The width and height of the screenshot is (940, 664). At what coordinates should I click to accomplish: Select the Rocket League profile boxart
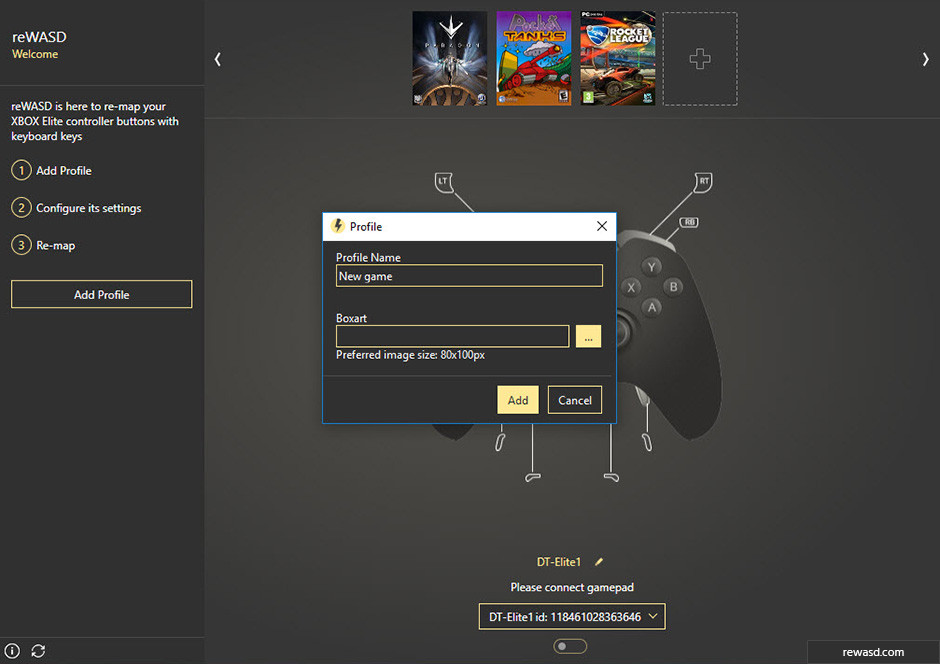[617, 59]
